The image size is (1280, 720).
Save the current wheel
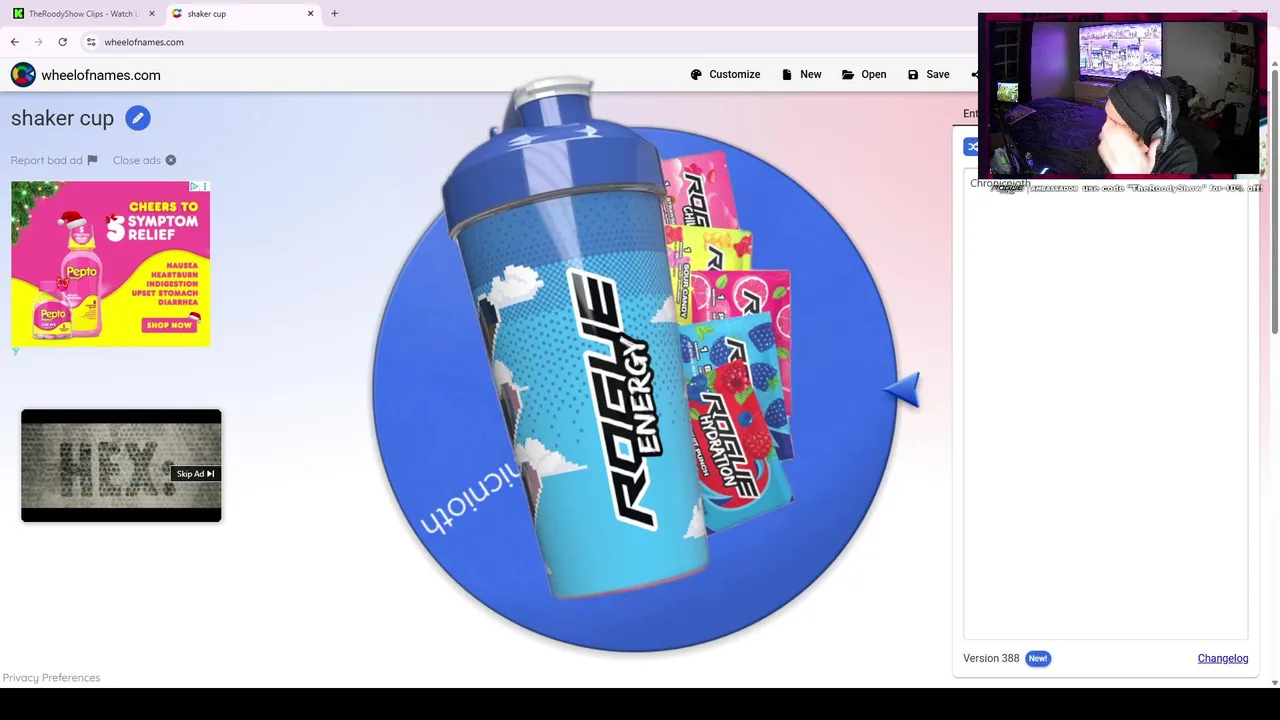click(x=929, y=74)
